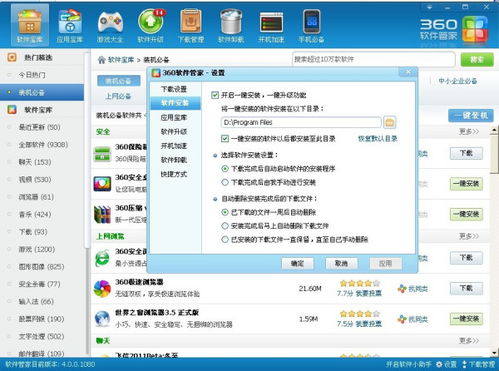Click the 360软件管家 logo icon
The width and height of the screenshot is (499, 371).
(475, 29)
